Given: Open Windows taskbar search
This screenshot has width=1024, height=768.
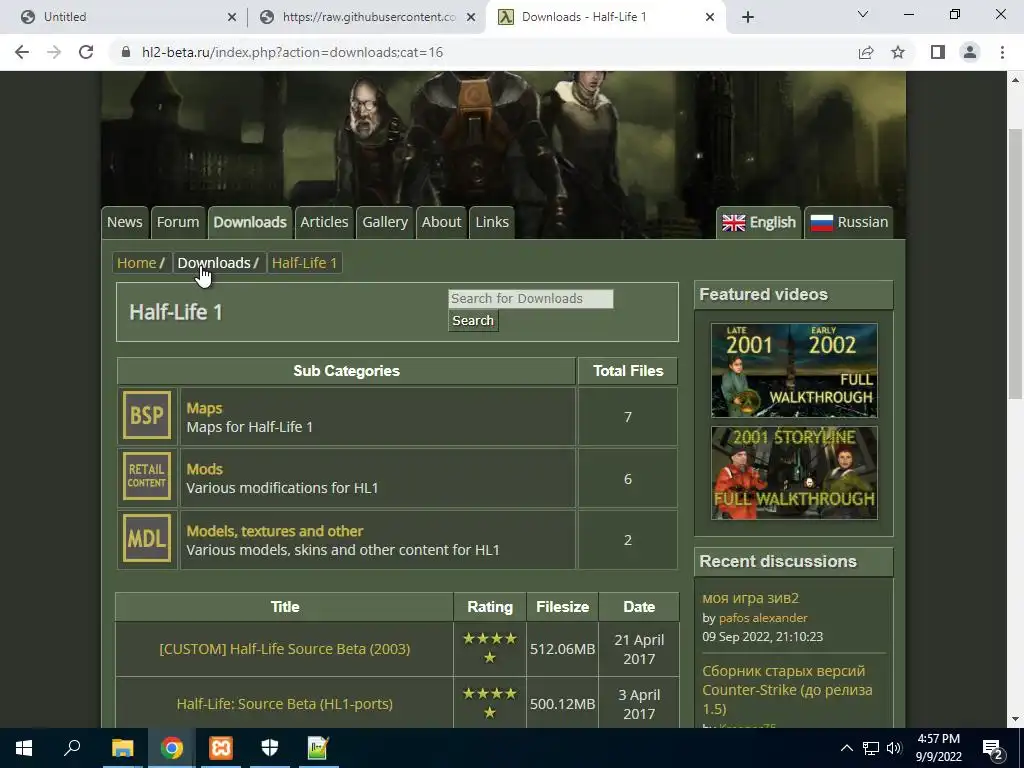Looking at the screenshot, I should pos(72,748).
